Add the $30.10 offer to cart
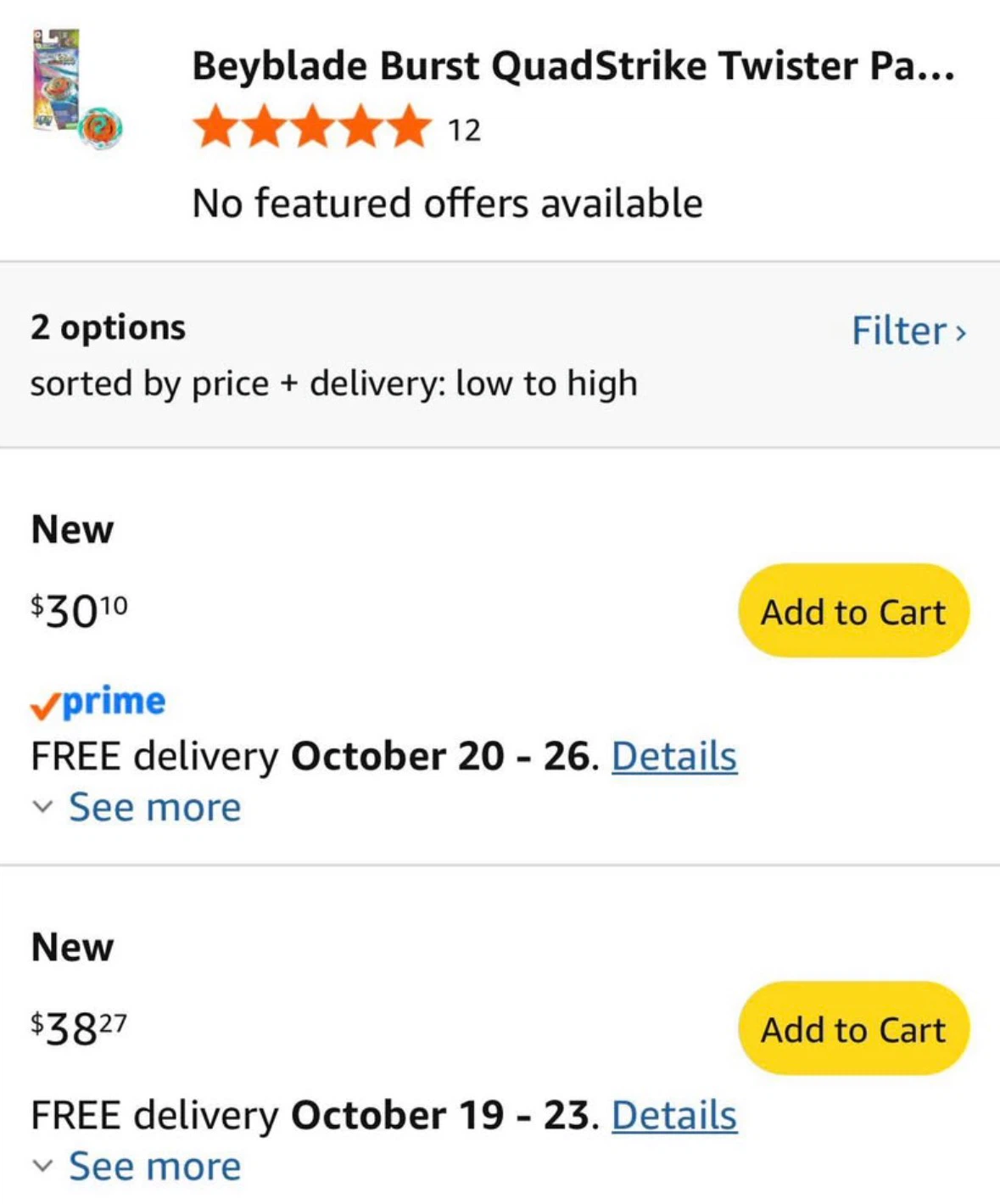 tap(853, 611)
